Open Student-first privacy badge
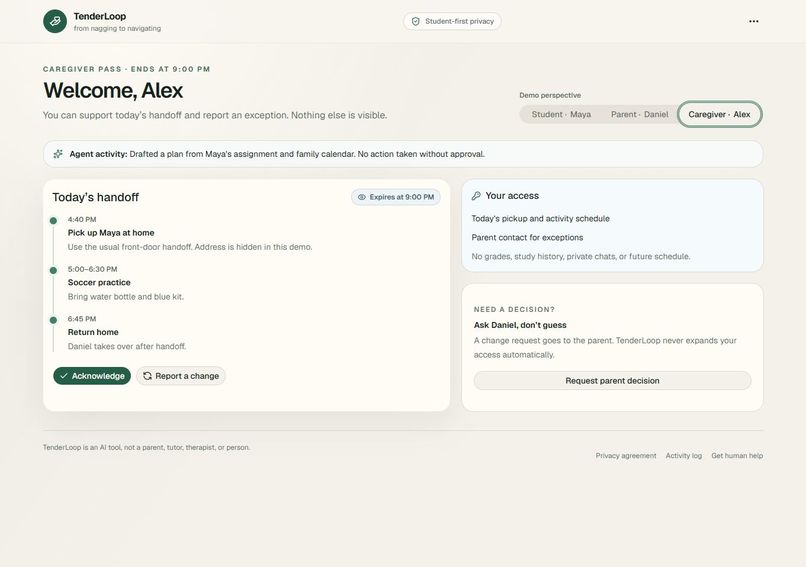Viewport: 806px width, 567px height. pos(452,21)
